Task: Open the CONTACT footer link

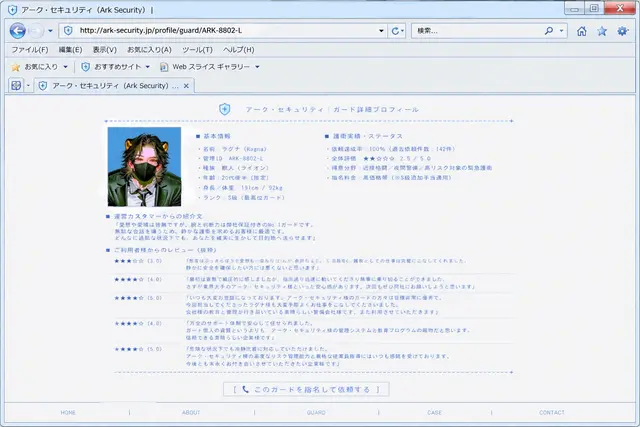Action: click(x=551, y=413)
